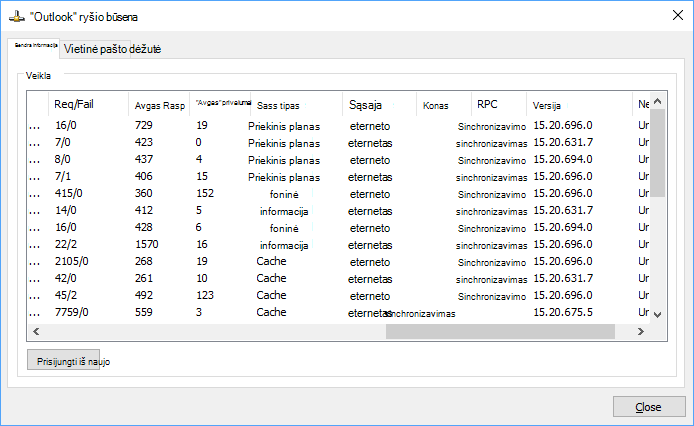This screenshot has width=694, height=426.
Task: Select the Bendra informacija tab
Action: [x=34, y=48]
